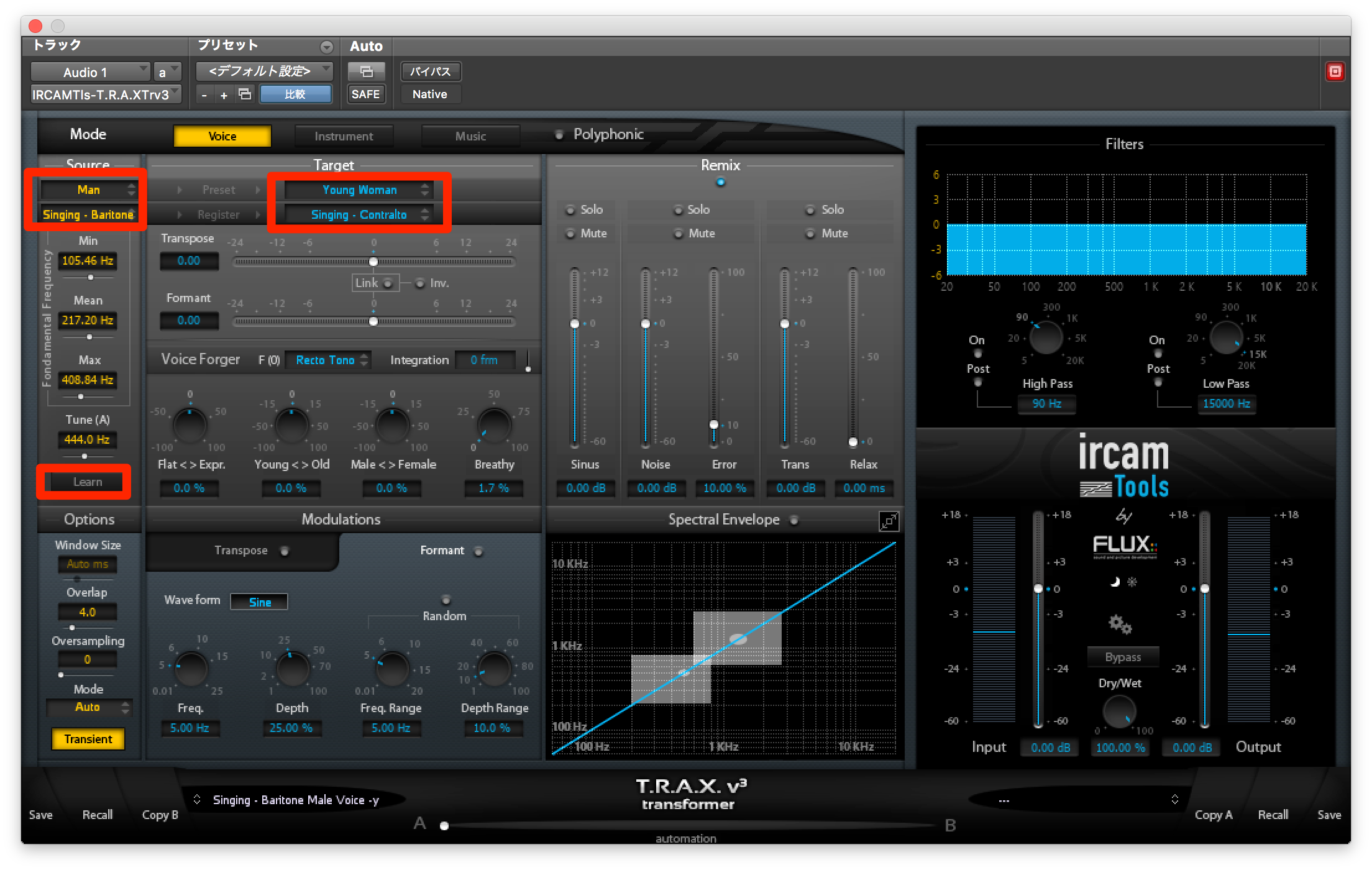Viewport: 1372px width, 870px height.
Task: Click the SAFE button
Action: pyautogui.click(x=365, y=94)
